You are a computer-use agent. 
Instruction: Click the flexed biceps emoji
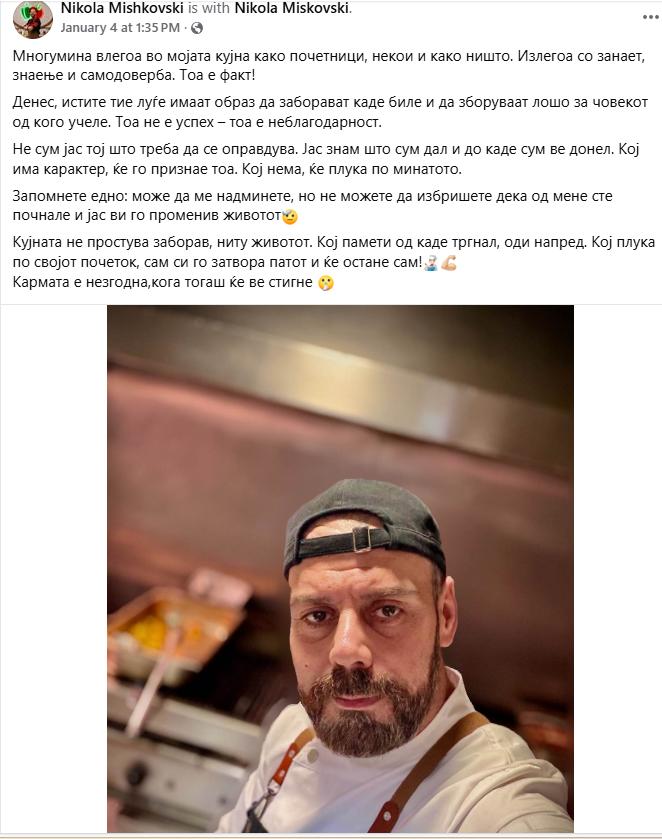click(x=448, y=263)
